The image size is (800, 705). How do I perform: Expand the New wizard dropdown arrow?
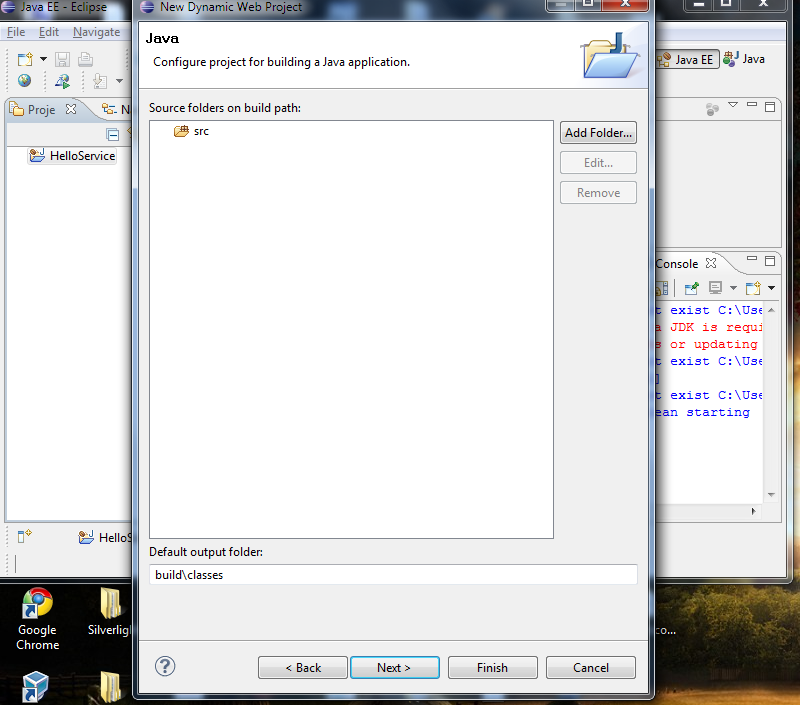coord(43,59)
